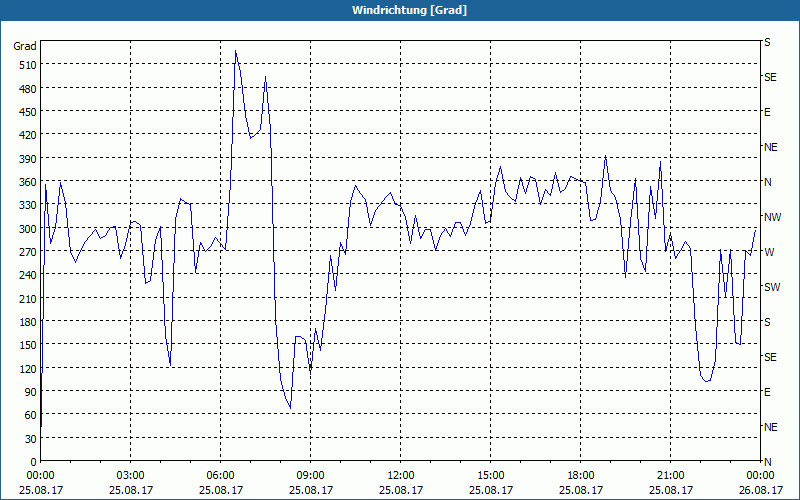Click the 390 left axis label
Screen dimensions: 800x500
click(x=28, y=159)
